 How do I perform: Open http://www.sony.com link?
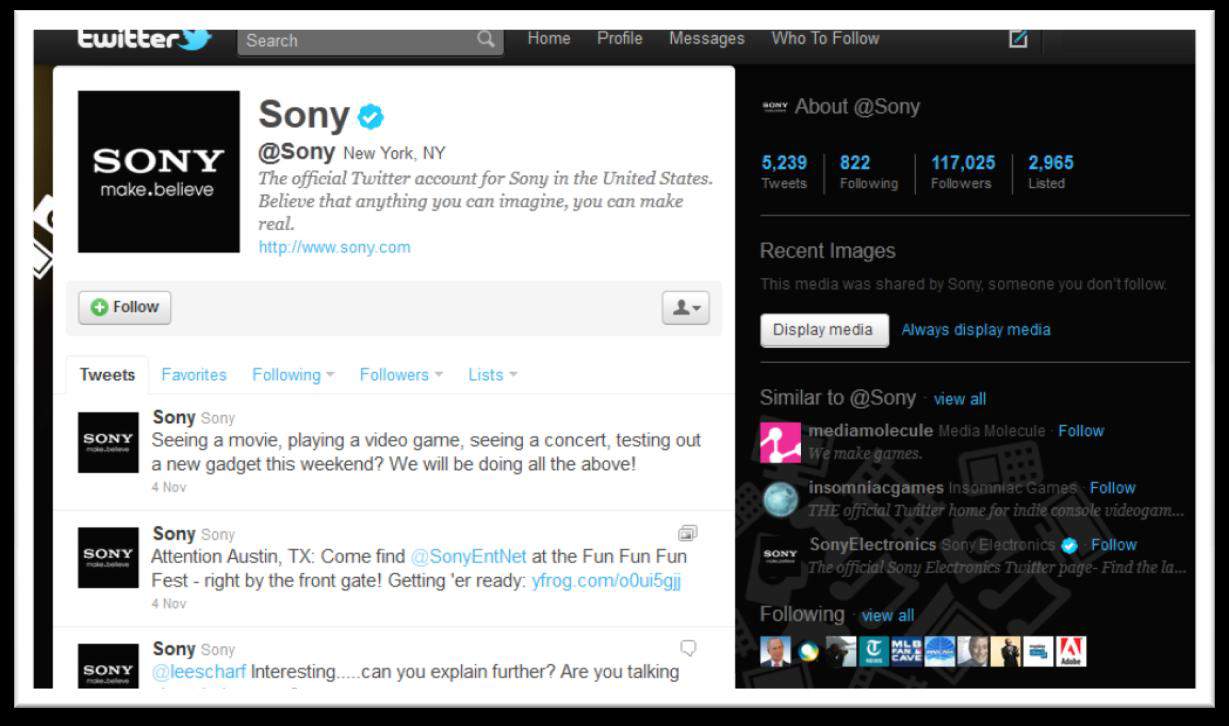(334, 247)
